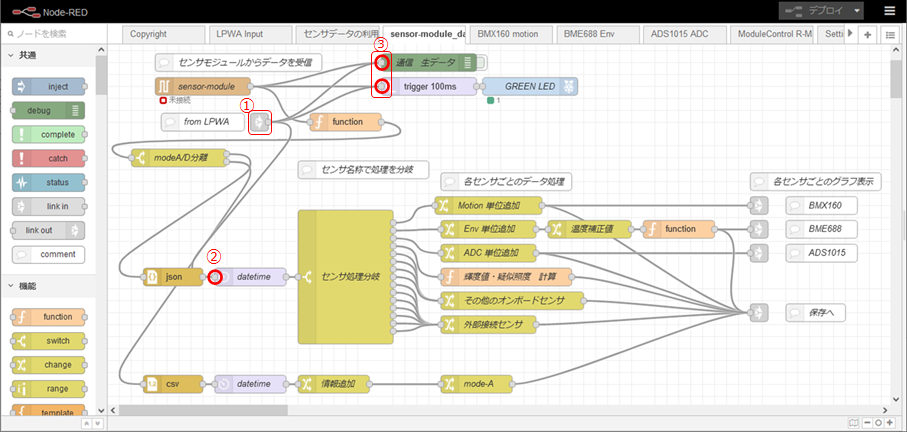Select the catch node in the palette

49,158
